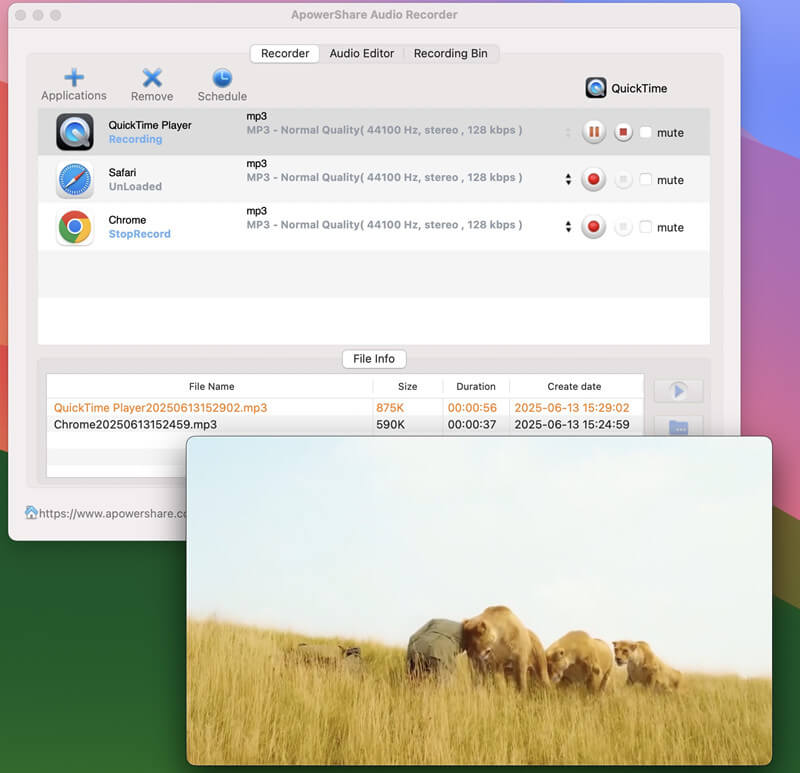This screenshot has width=800, height=773.
Task: Switch to the Audio Editor tab
Action: click(x=362, y=54)
